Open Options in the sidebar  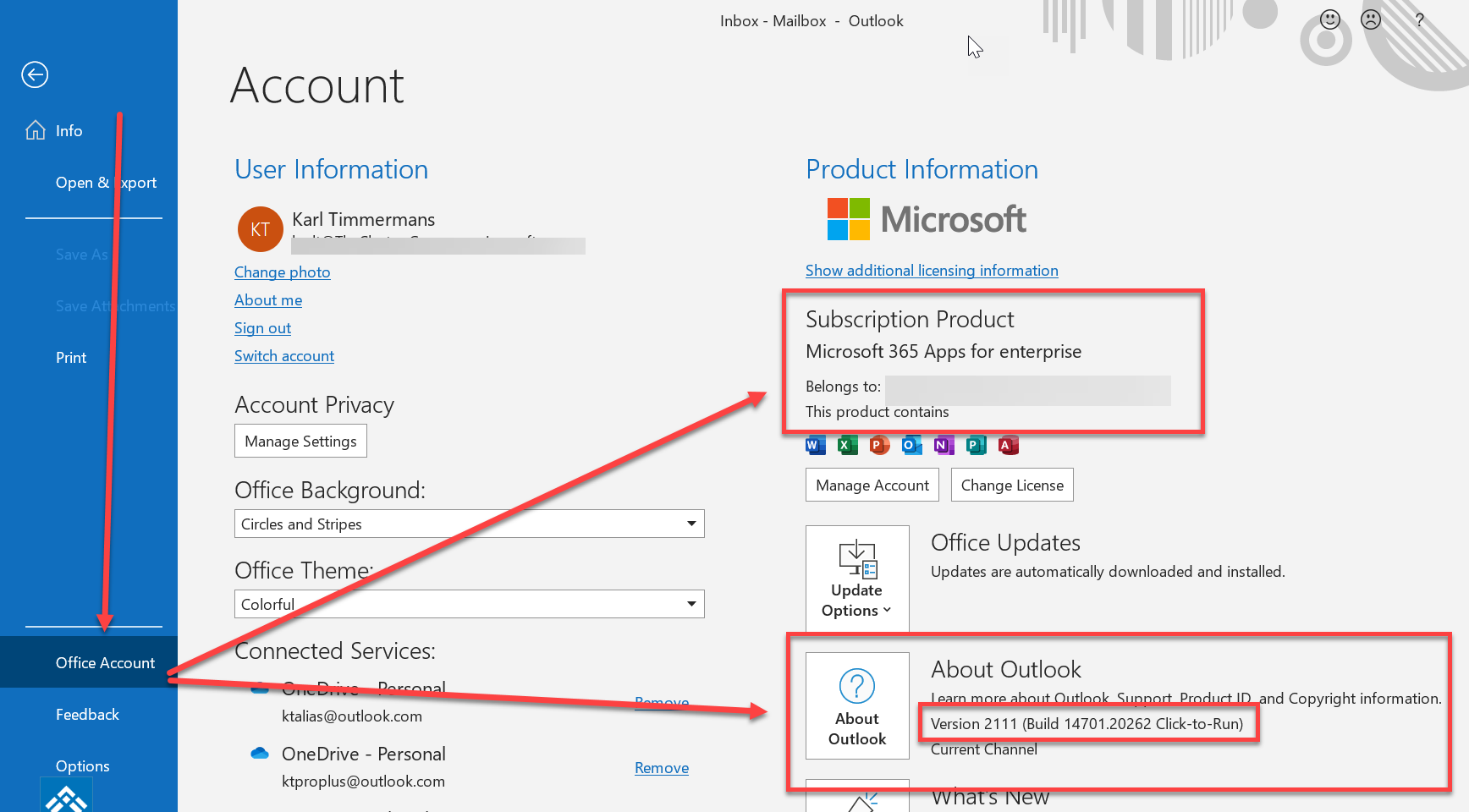89,765
